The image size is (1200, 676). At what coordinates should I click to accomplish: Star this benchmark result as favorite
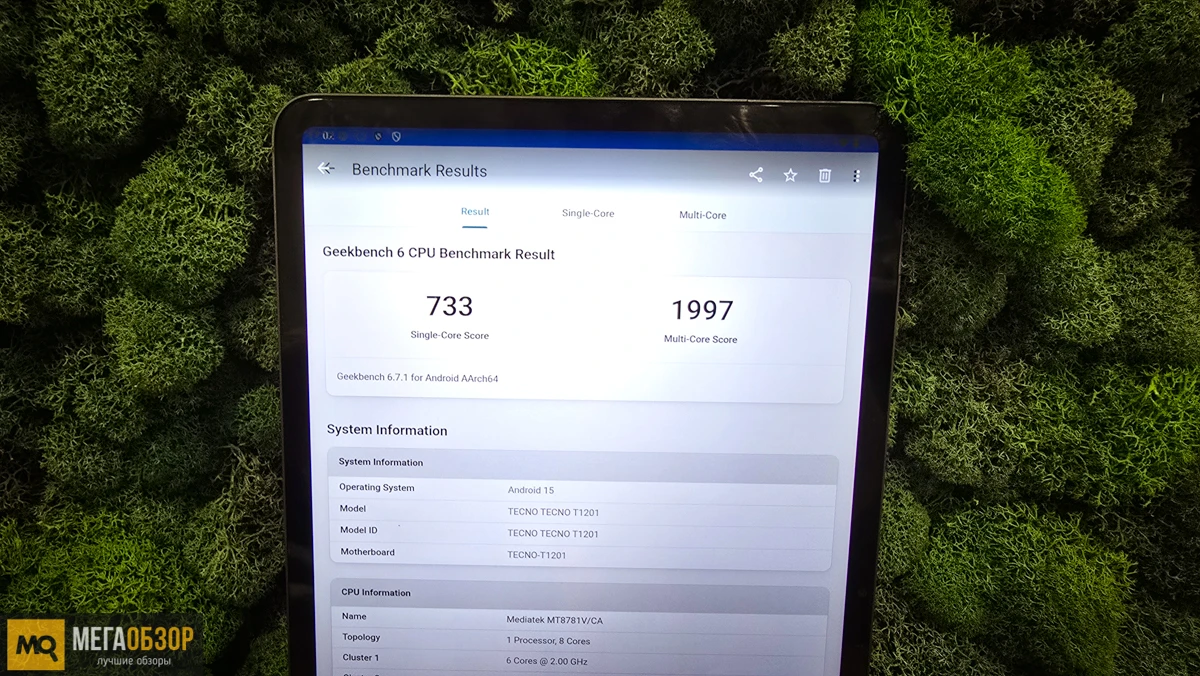click(790, 175)
